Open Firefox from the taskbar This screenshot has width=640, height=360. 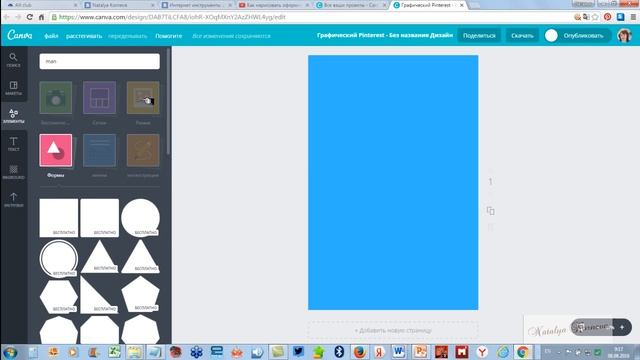360,352
